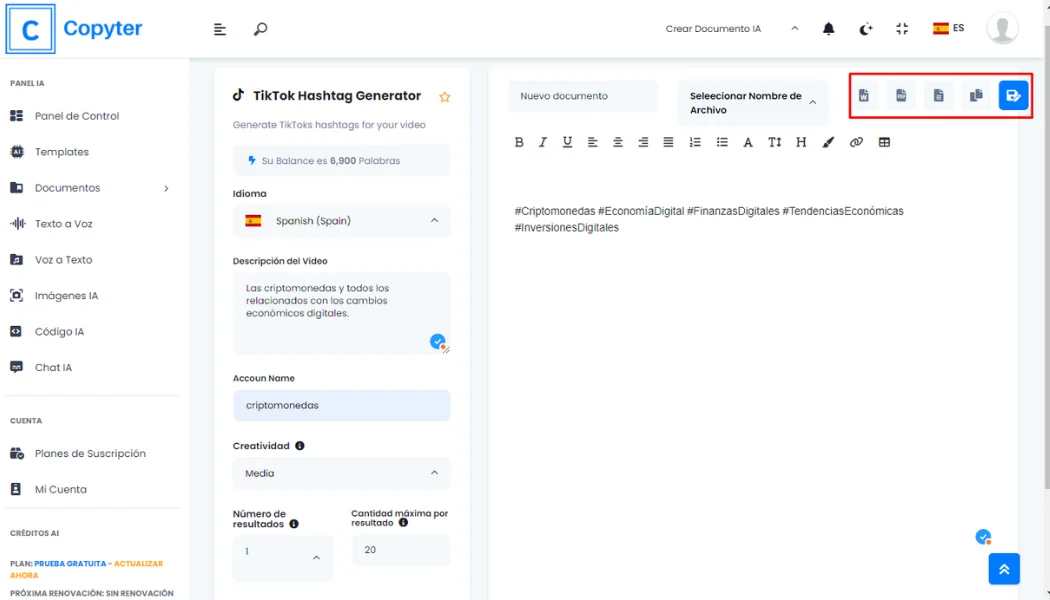Viewport: 1050px width, 600px height.
Task: Expand the Creatividad dropdown set to Media
Action: [x=341, y=473]
